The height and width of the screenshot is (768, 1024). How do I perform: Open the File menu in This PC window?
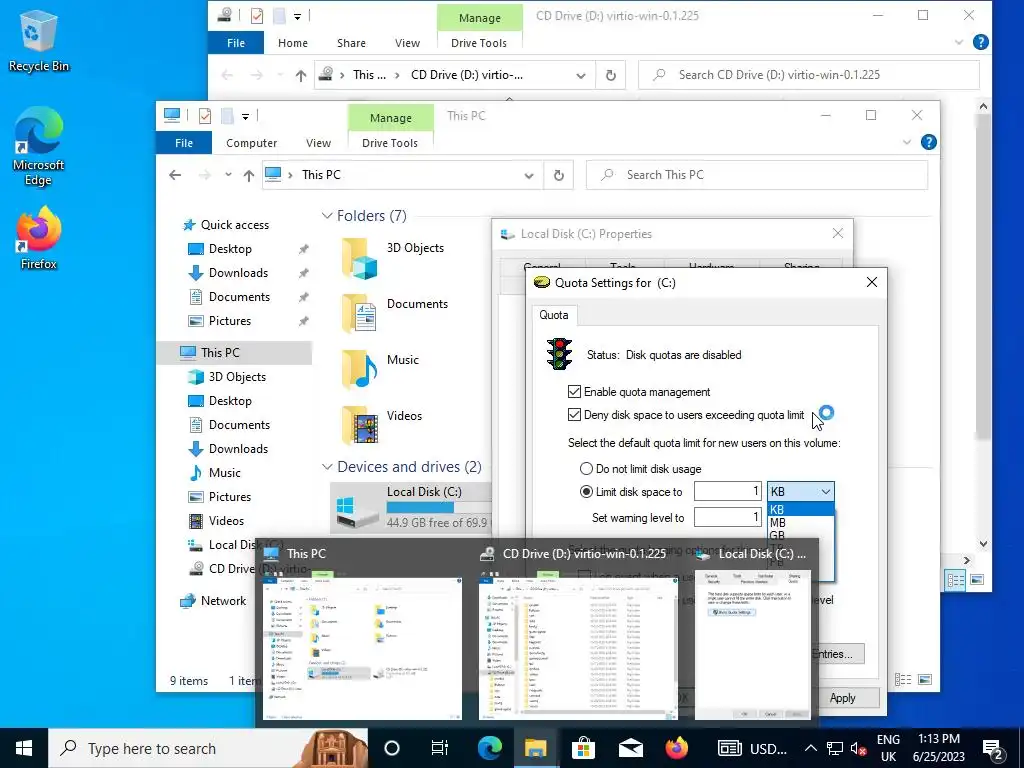coord(184,142)
